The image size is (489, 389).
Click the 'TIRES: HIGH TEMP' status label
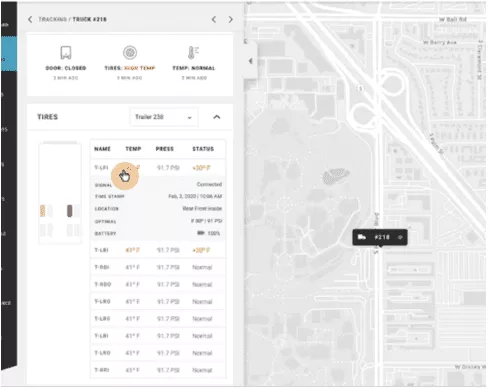(130, 68)
